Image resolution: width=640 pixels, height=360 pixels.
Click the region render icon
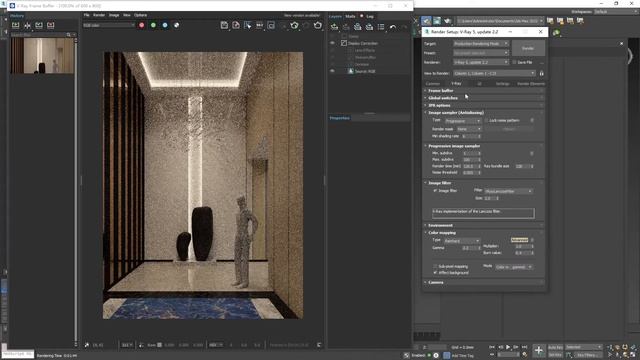pyautogui.click(x=271, y=25)
